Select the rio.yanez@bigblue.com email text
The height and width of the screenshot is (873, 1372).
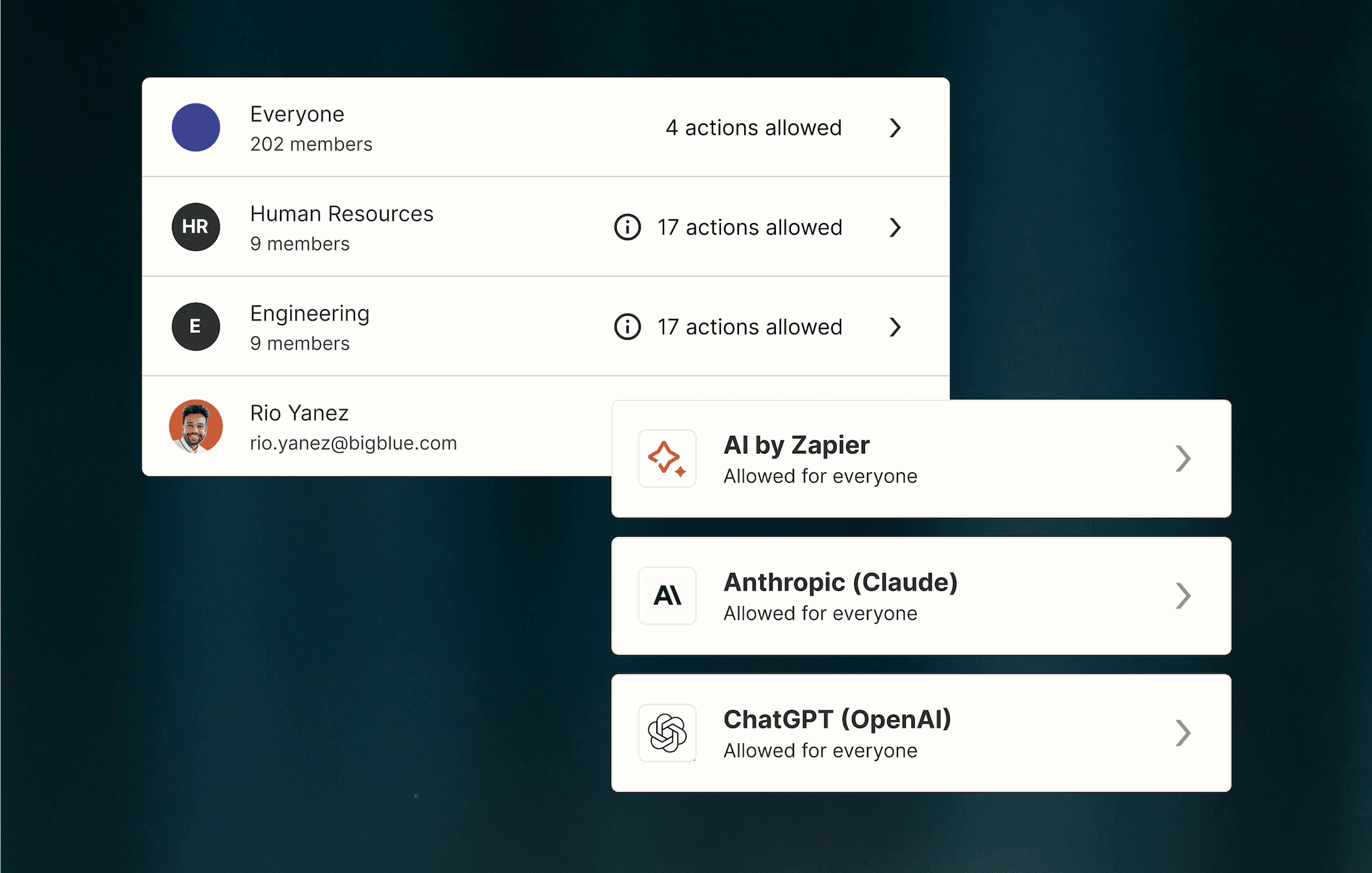point(353,443)
